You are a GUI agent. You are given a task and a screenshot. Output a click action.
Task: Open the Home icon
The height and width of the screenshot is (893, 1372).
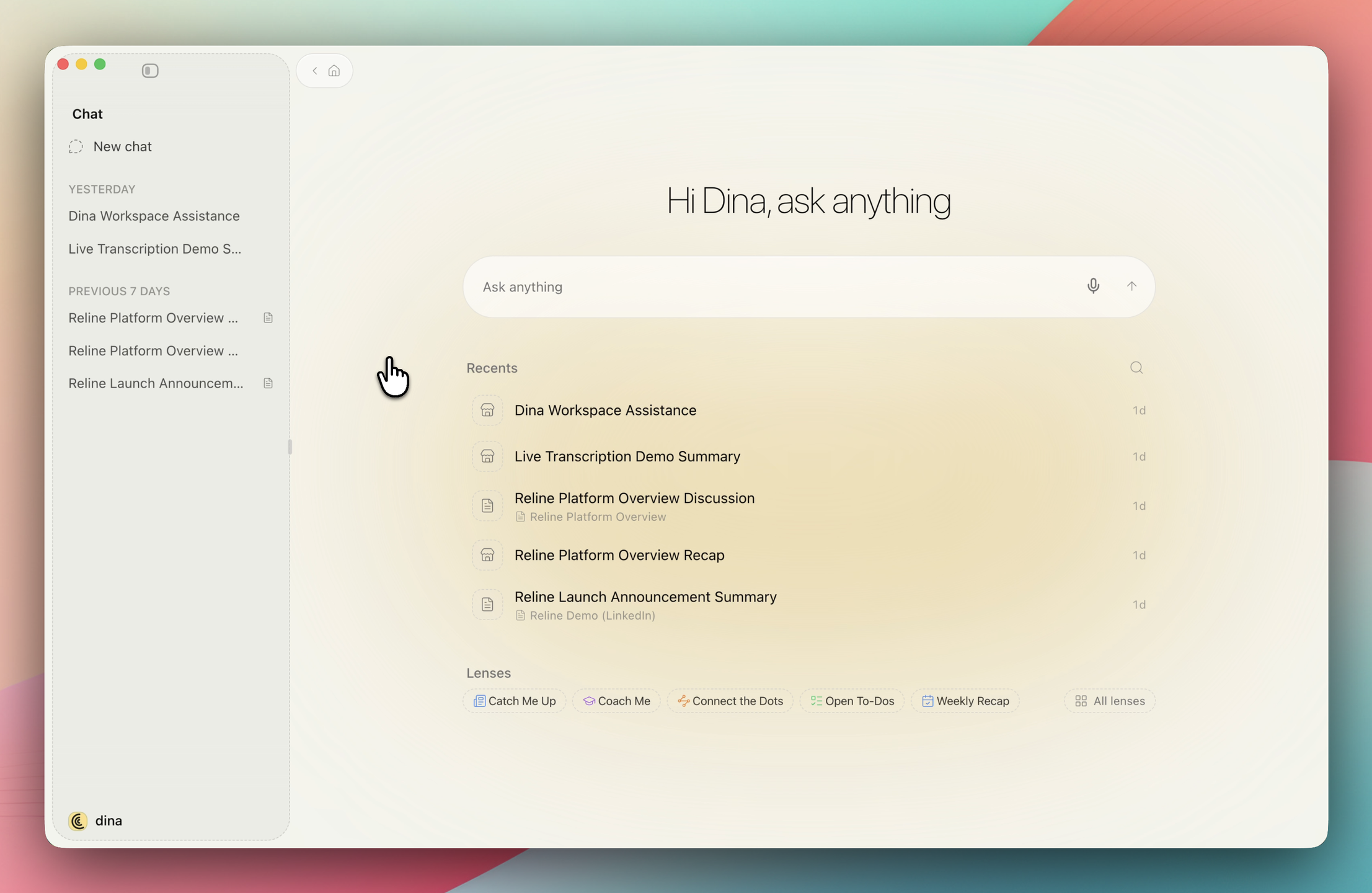click(334, 71)
